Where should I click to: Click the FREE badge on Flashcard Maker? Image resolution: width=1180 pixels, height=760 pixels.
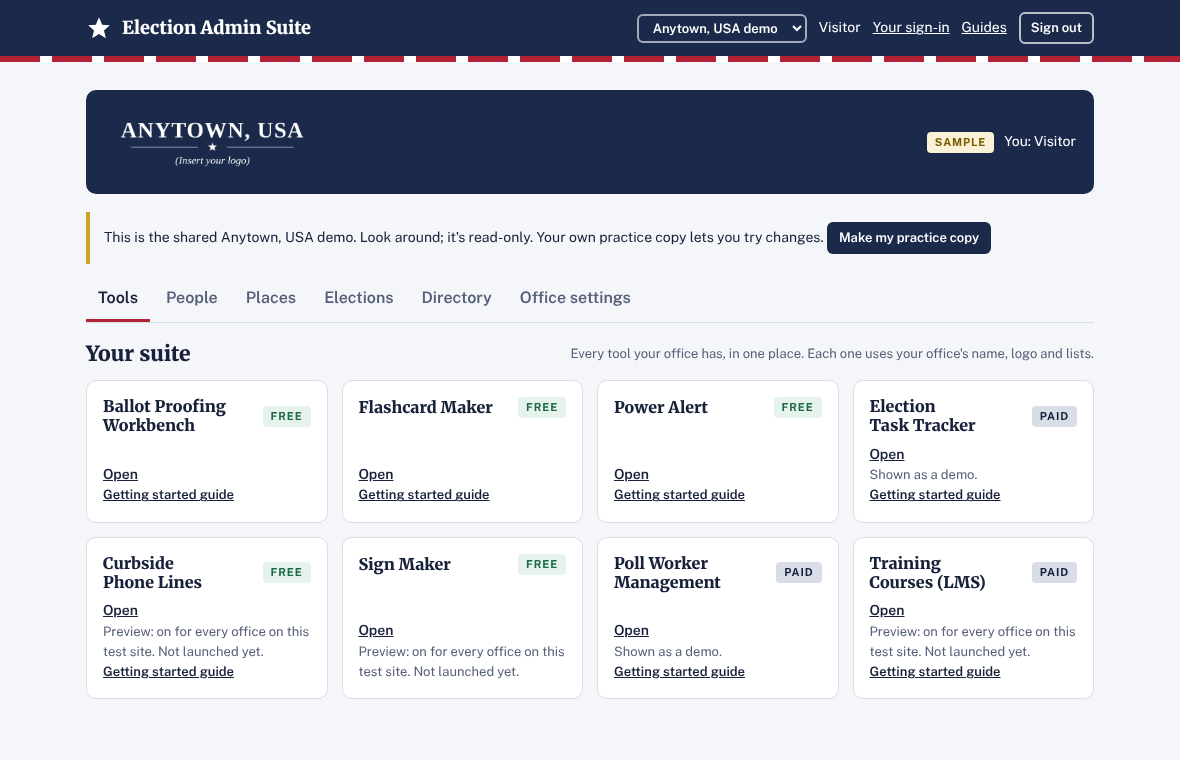click(x=542, y=407)
